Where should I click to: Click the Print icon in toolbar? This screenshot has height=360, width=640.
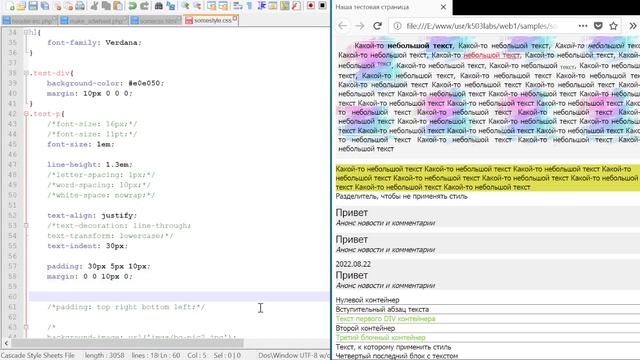80,6
